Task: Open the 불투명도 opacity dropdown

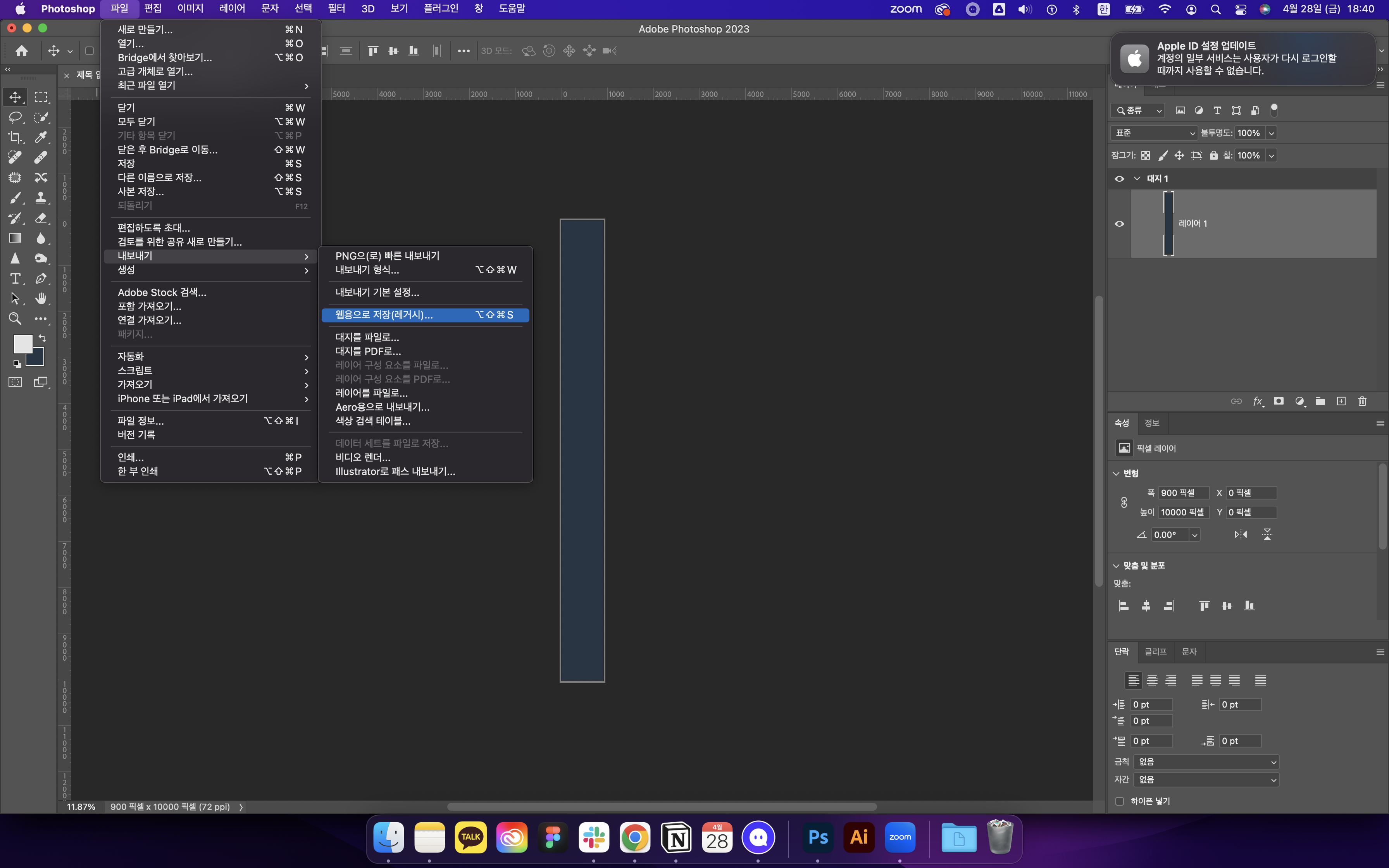Action: click(x=1272, y=133)
